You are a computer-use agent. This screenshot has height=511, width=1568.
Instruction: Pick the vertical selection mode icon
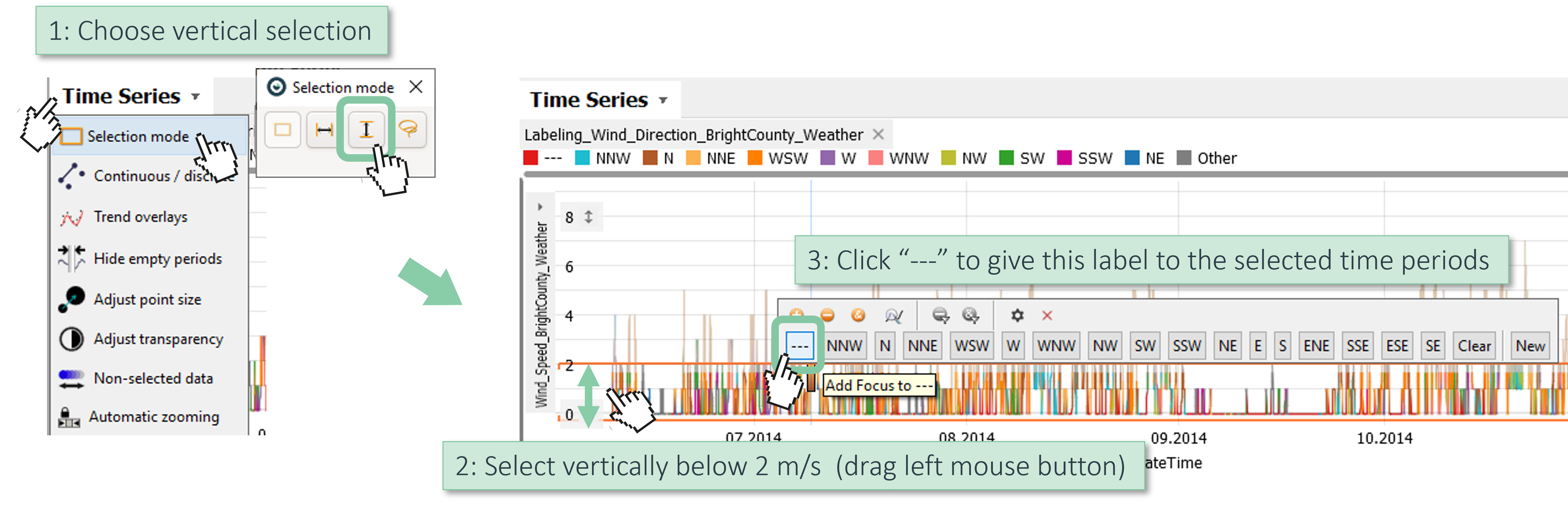[366, 130]
